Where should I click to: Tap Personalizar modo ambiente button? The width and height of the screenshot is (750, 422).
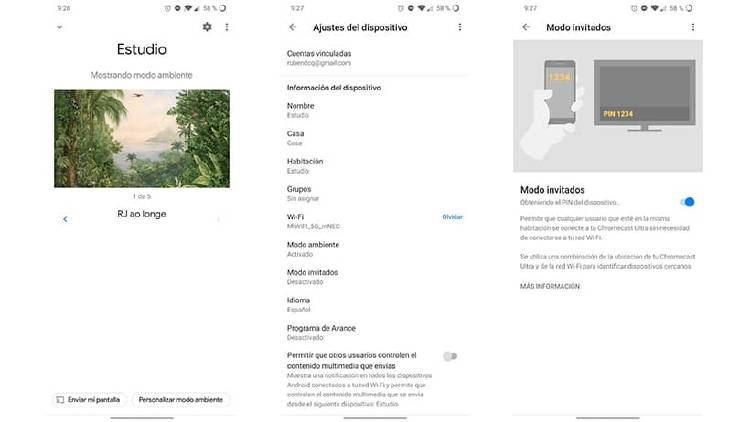coord(181,400)
